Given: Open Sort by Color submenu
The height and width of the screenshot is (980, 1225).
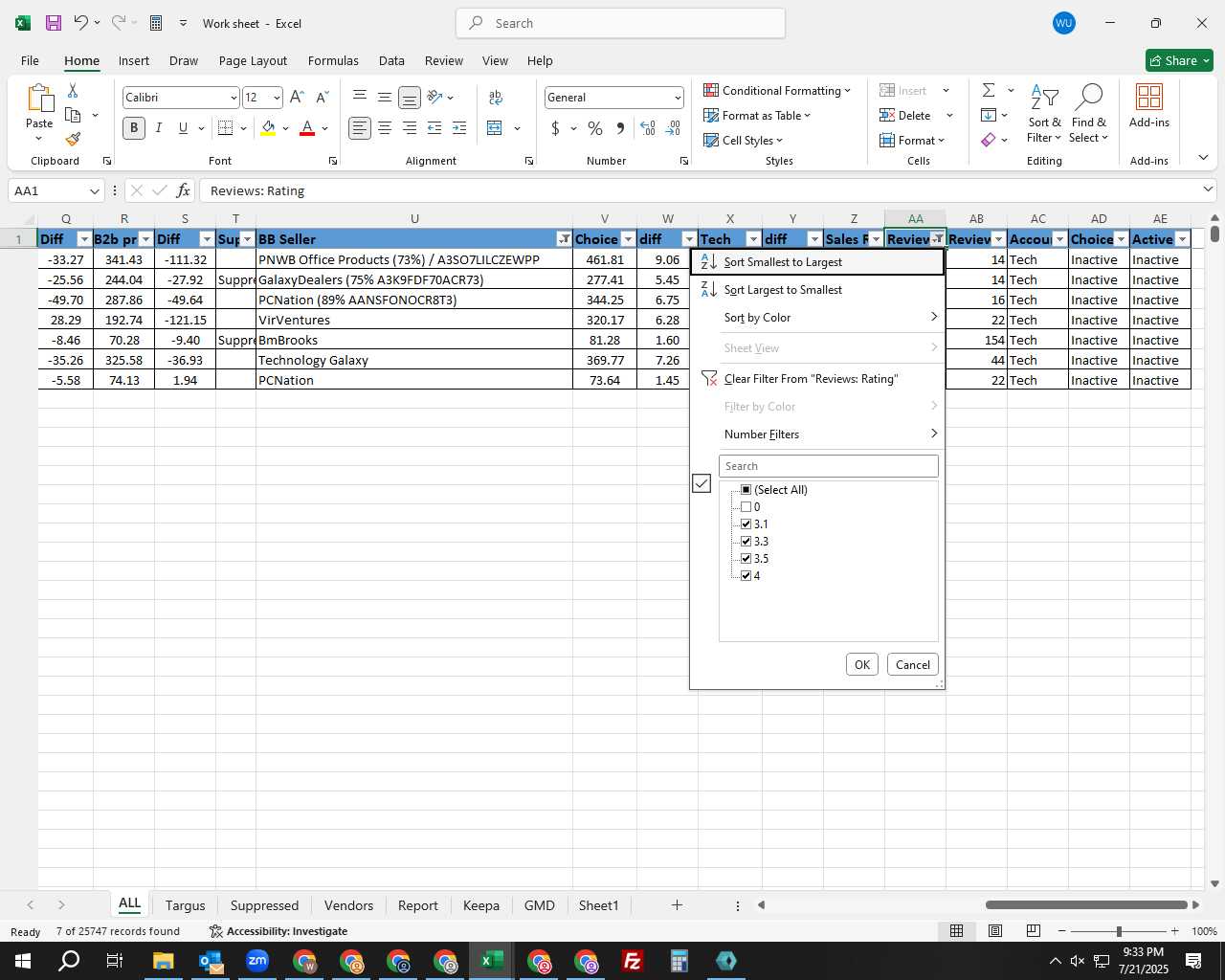Looking at the screenshot, I should point(817,318).
